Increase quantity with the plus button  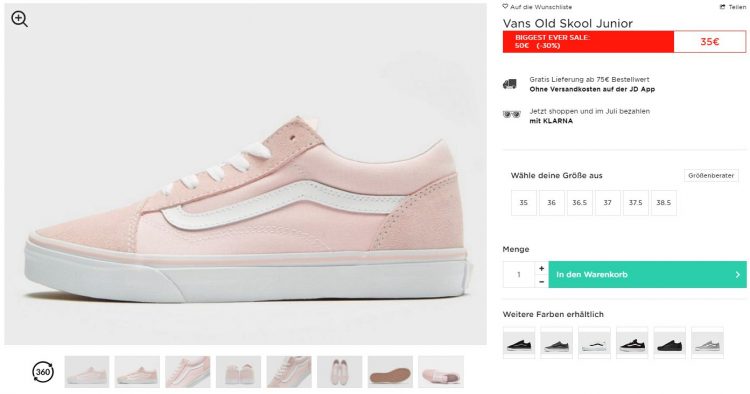pos(541,268)
